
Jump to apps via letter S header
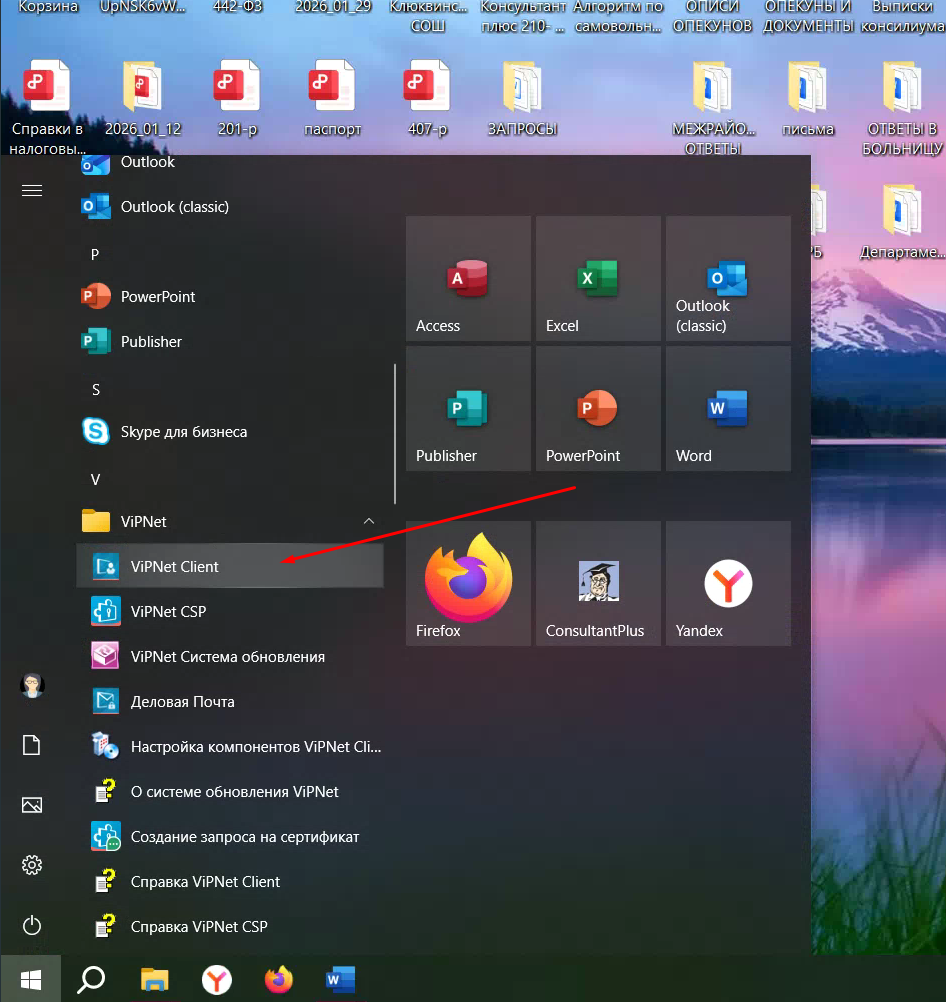96,389
